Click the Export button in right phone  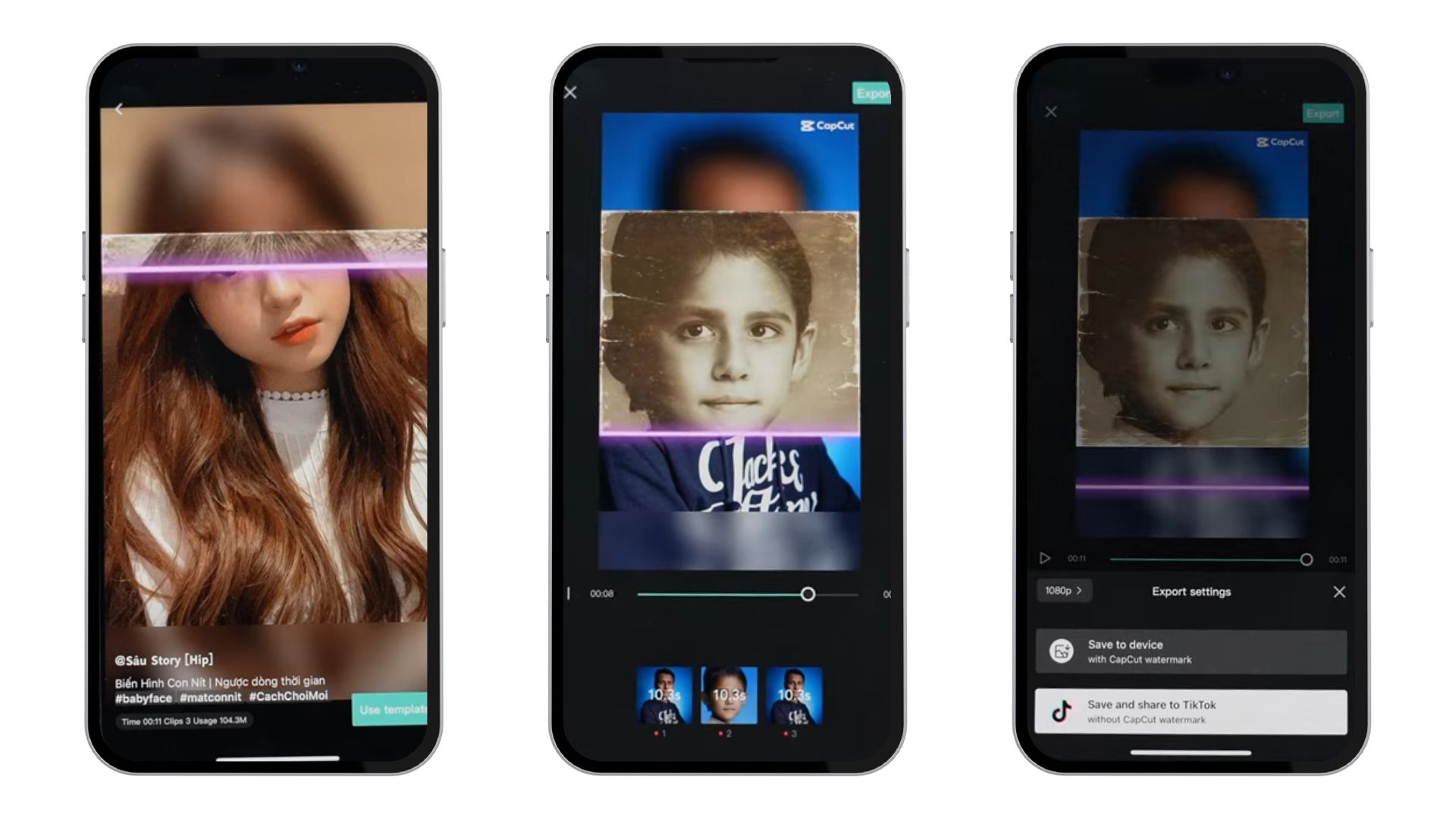(x=1321, y=112)
